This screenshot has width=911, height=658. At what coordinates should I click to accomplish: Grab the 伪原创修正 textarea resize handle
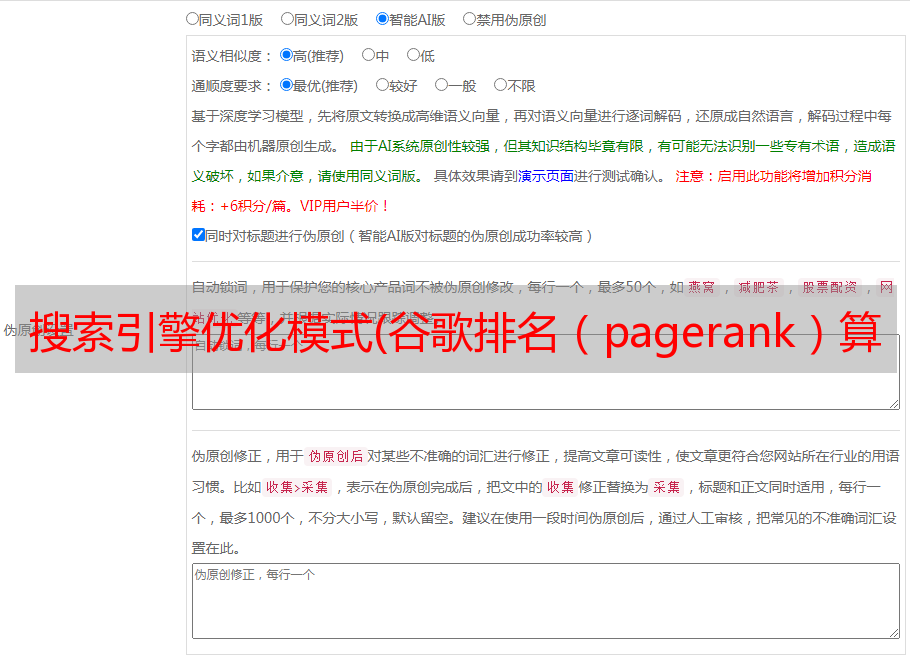pos(893,632)
